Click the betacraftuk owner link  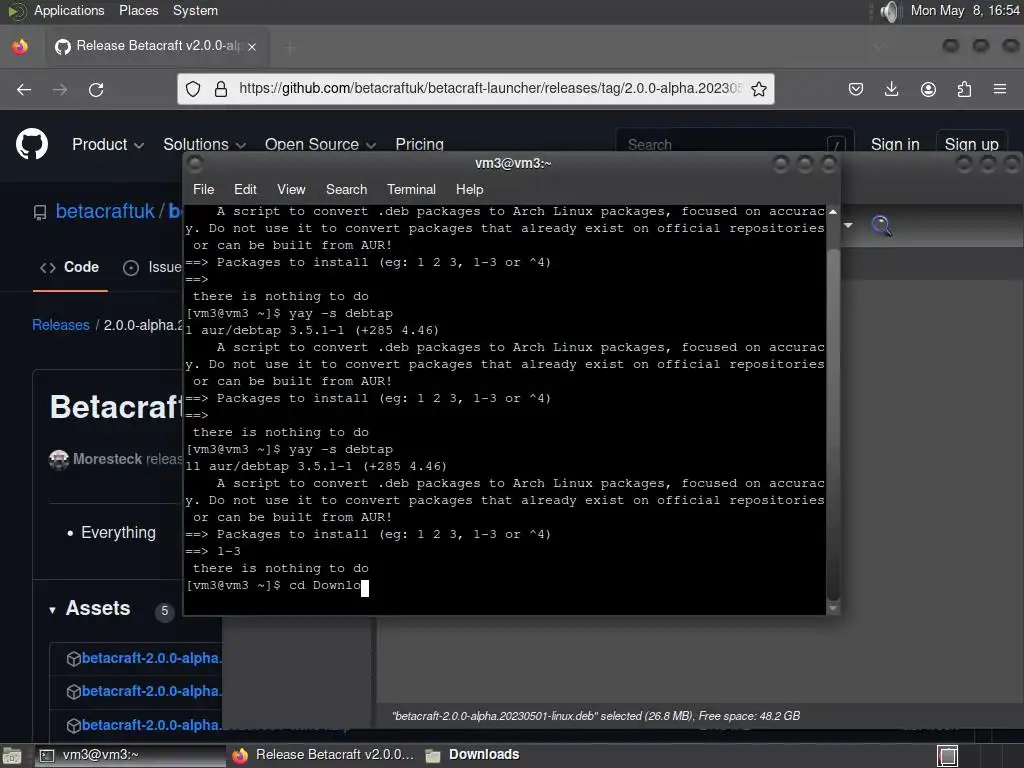tap(105, 211)
